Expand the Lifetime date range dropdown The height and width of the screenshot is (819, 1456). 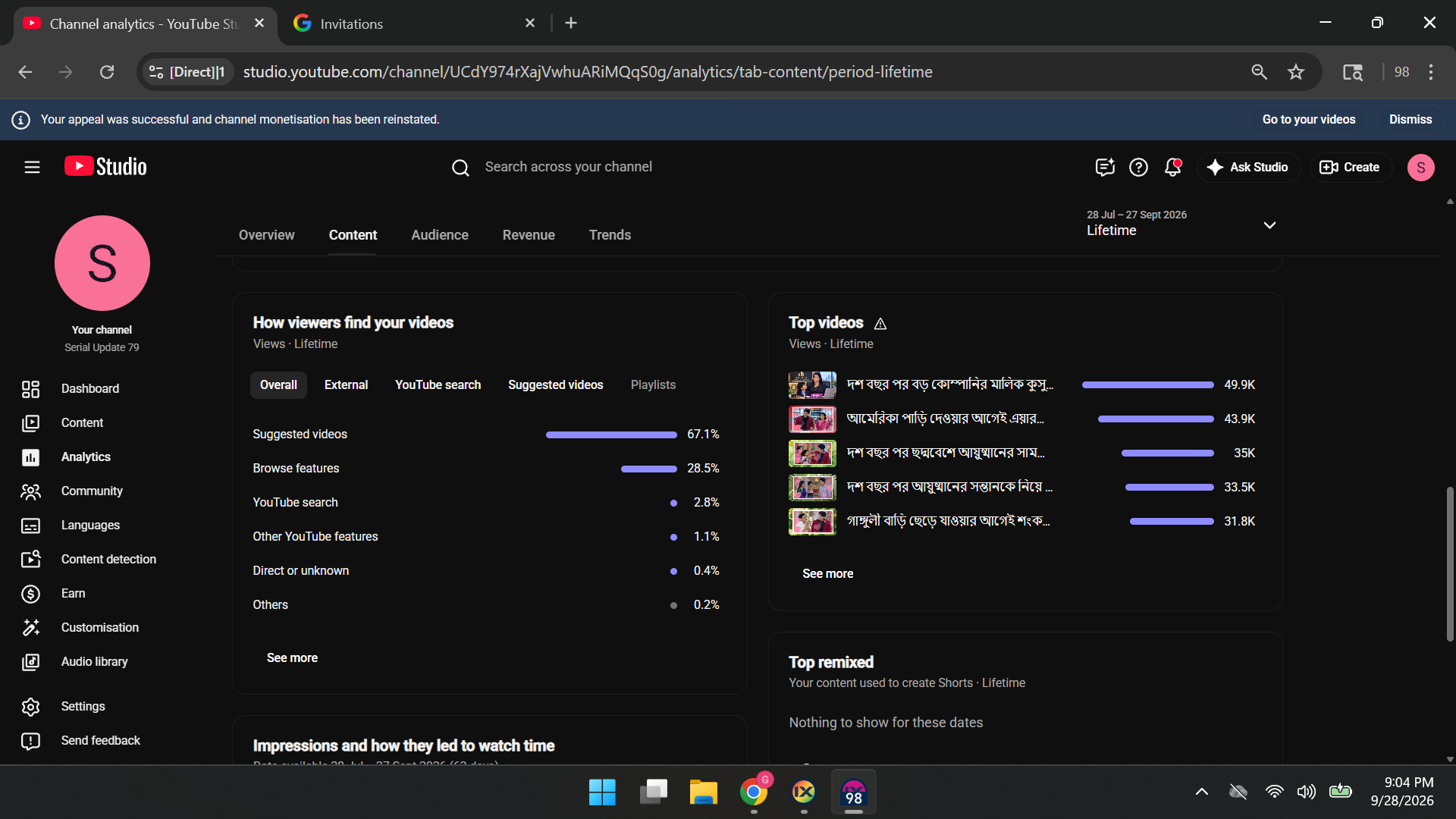pos(1269,225)
